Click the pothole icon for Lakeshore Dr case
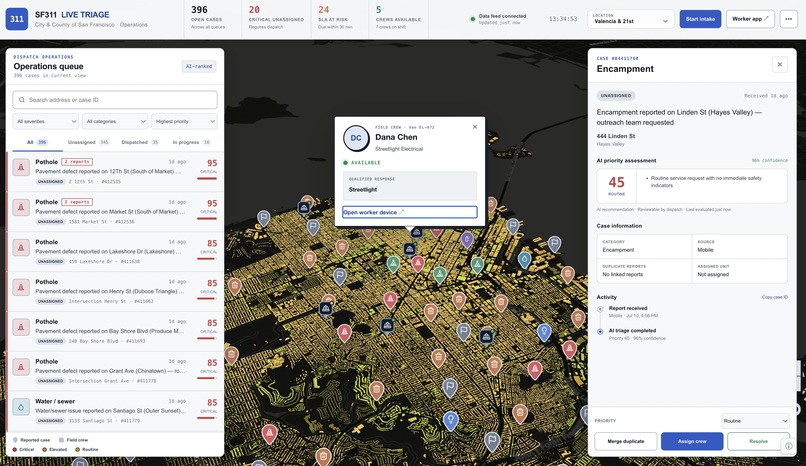The height and width of the screenshot is (466, 806). tap(21, 247)
